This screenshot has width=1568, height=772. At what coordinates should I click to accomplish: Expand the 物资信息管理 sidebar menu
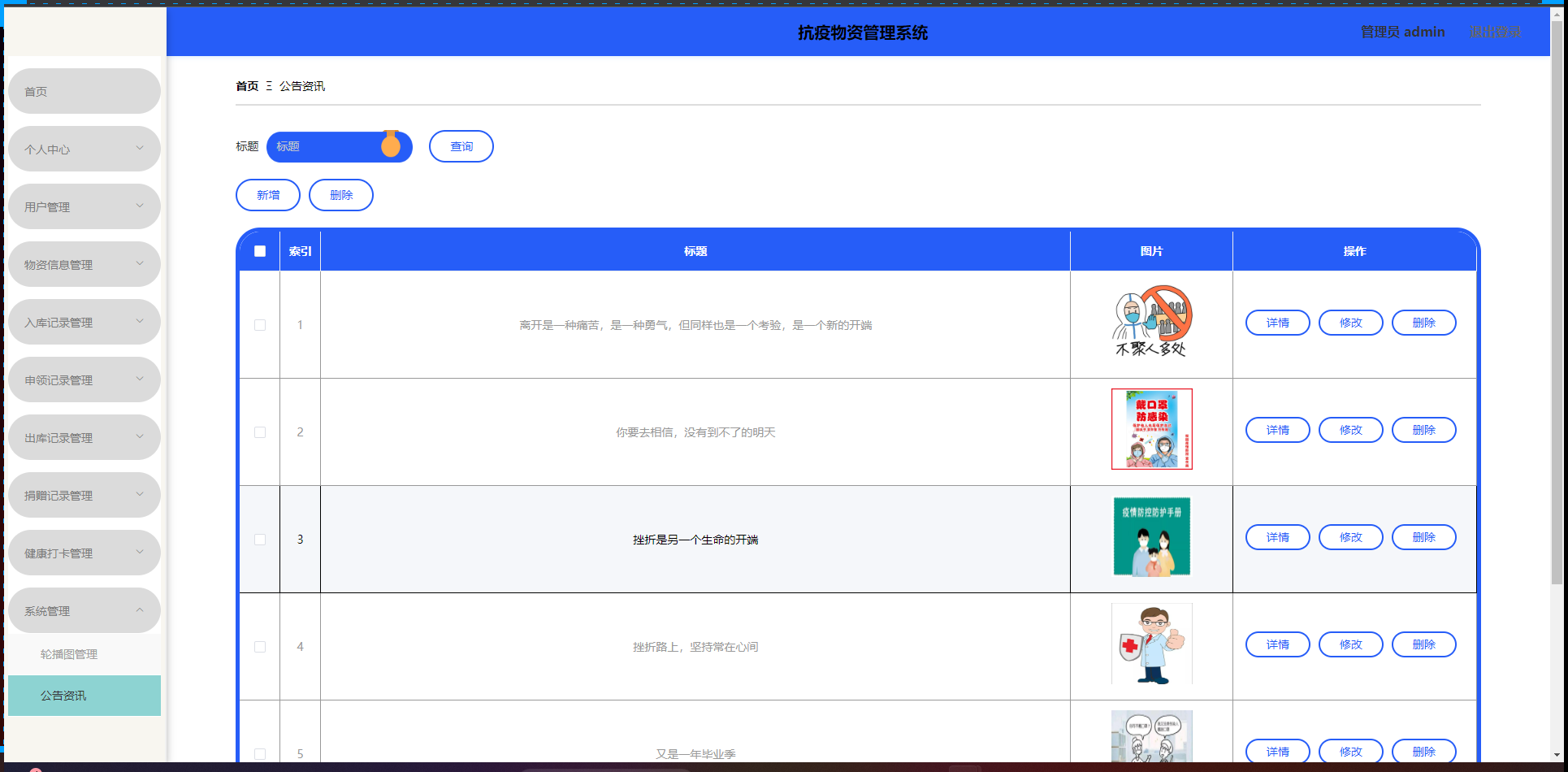[x=84, y=265]
